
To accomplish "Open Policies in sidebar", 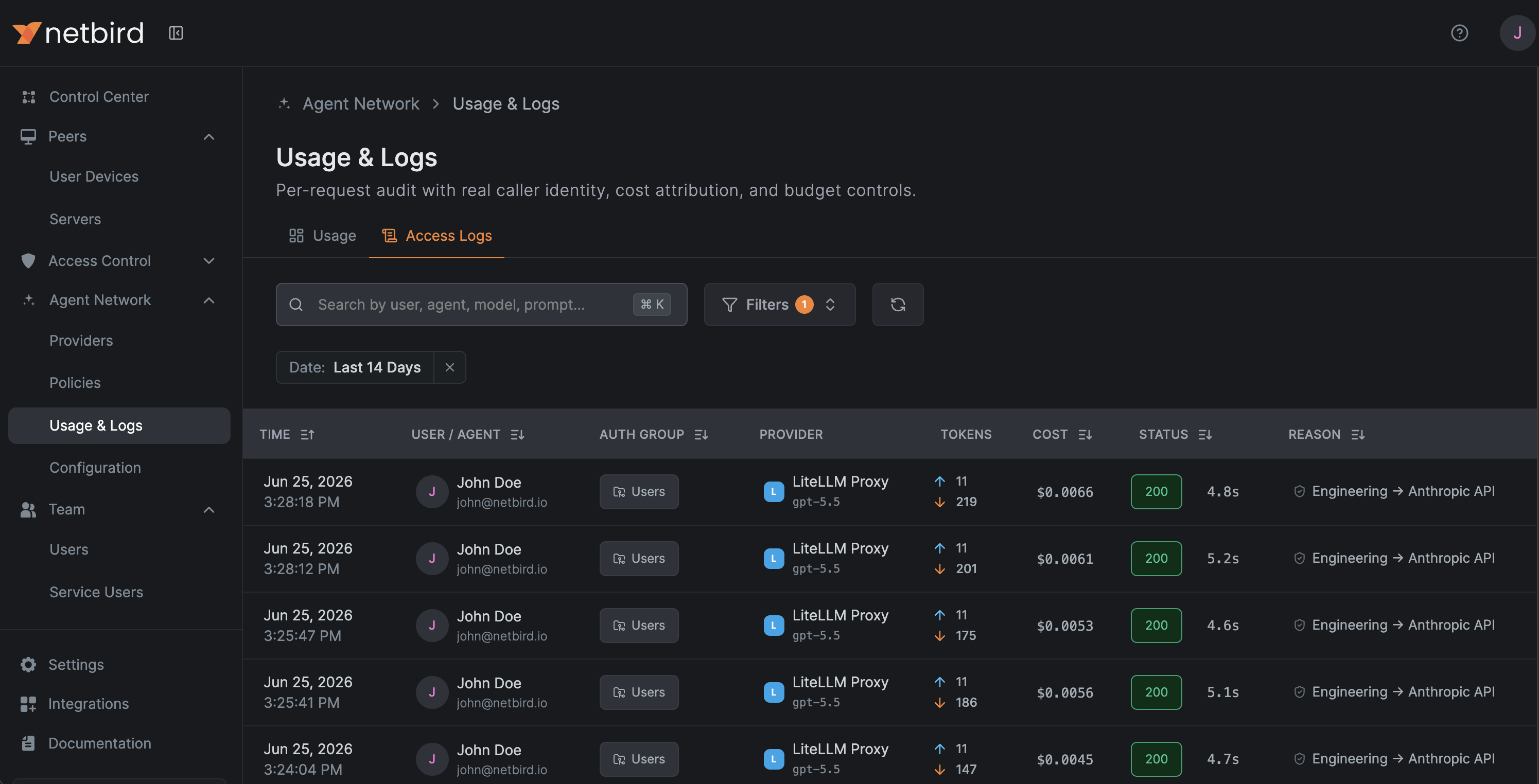I will pyautogui.click(x=75, y=383).
